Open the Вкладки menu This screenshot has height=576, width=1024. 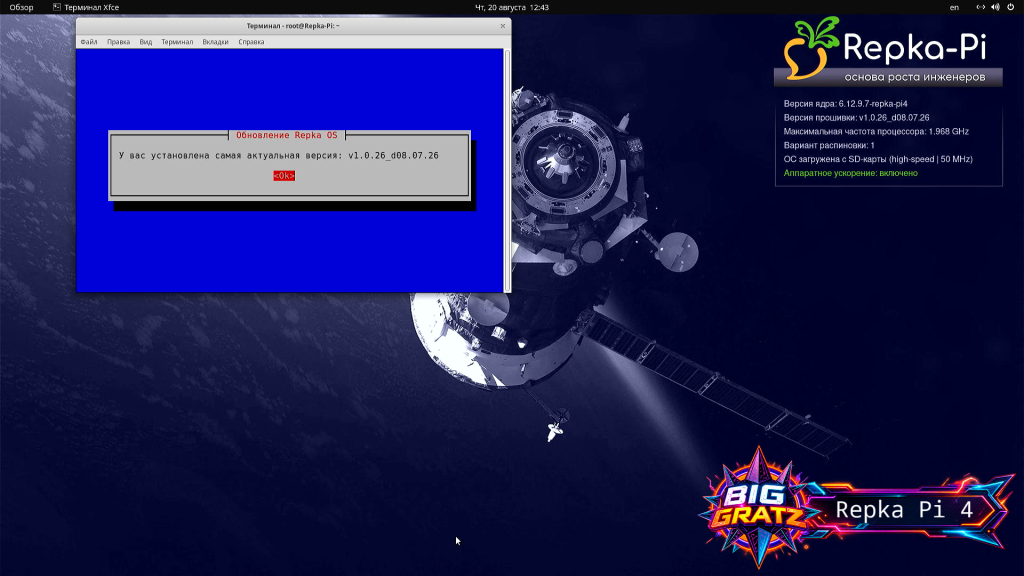[x=216, y=42]
